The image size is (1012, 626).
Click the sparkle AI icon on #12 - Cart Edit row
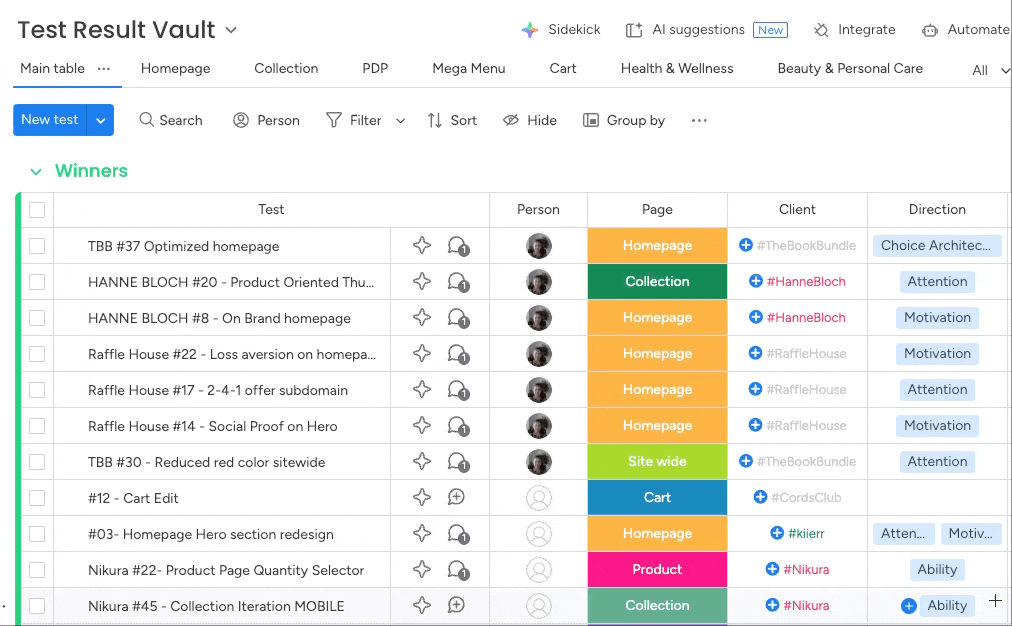point(422,498)
